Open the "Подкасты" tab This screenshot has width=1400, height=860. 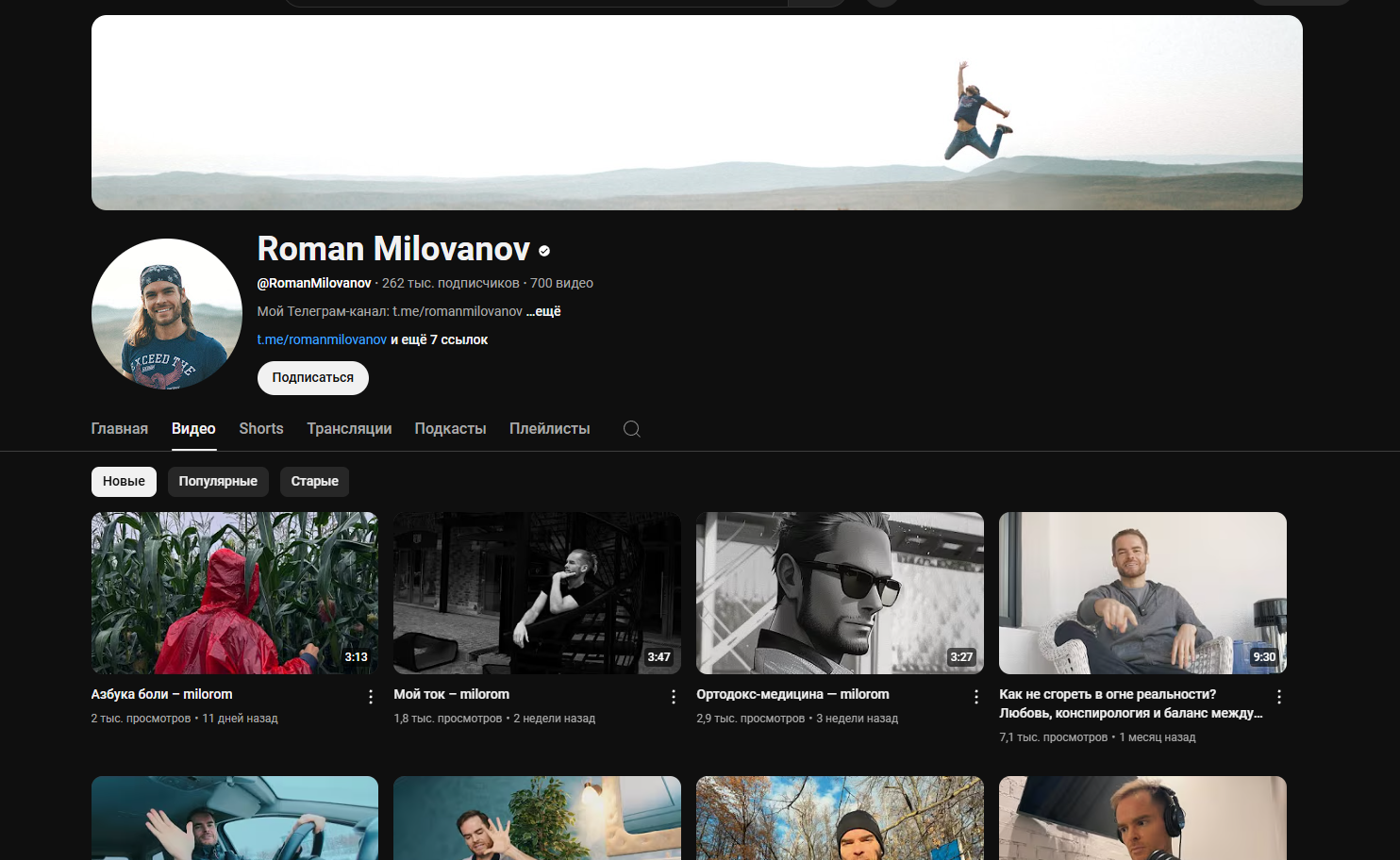point(450,429)
